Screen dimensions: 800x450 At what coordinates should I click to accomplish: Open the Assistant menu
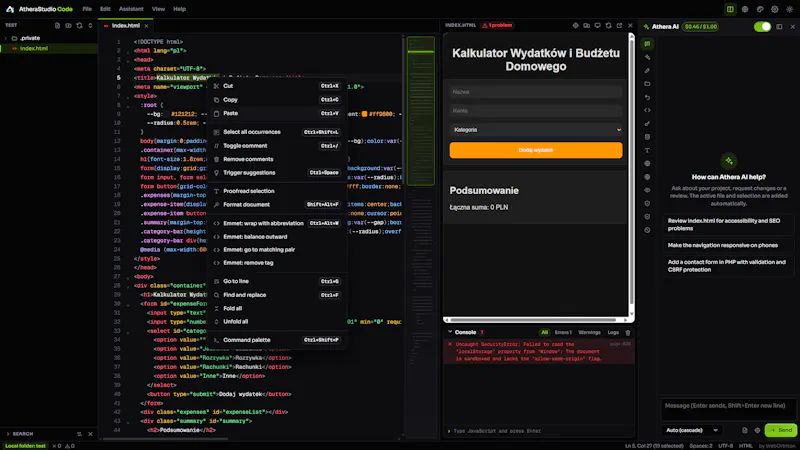click(131, 9)
